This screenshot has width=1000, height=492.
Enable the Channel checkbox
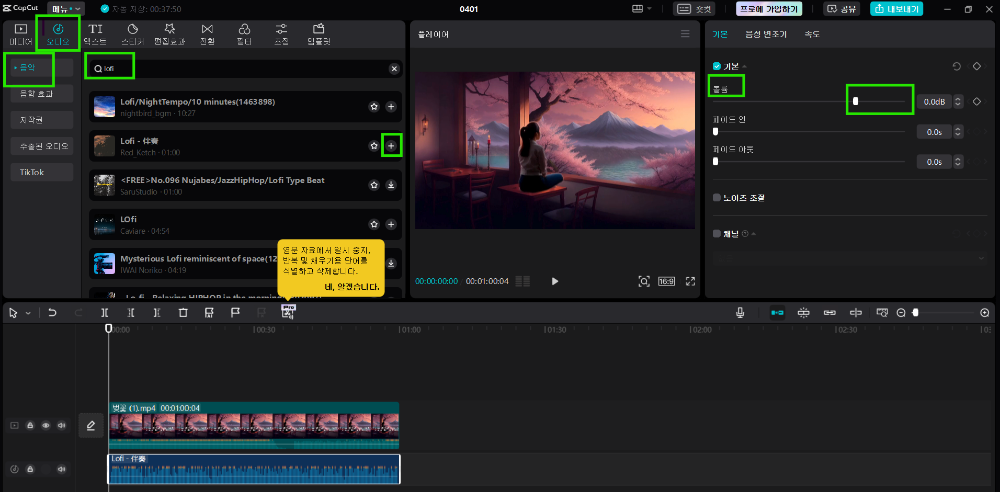tap(717, 234)
